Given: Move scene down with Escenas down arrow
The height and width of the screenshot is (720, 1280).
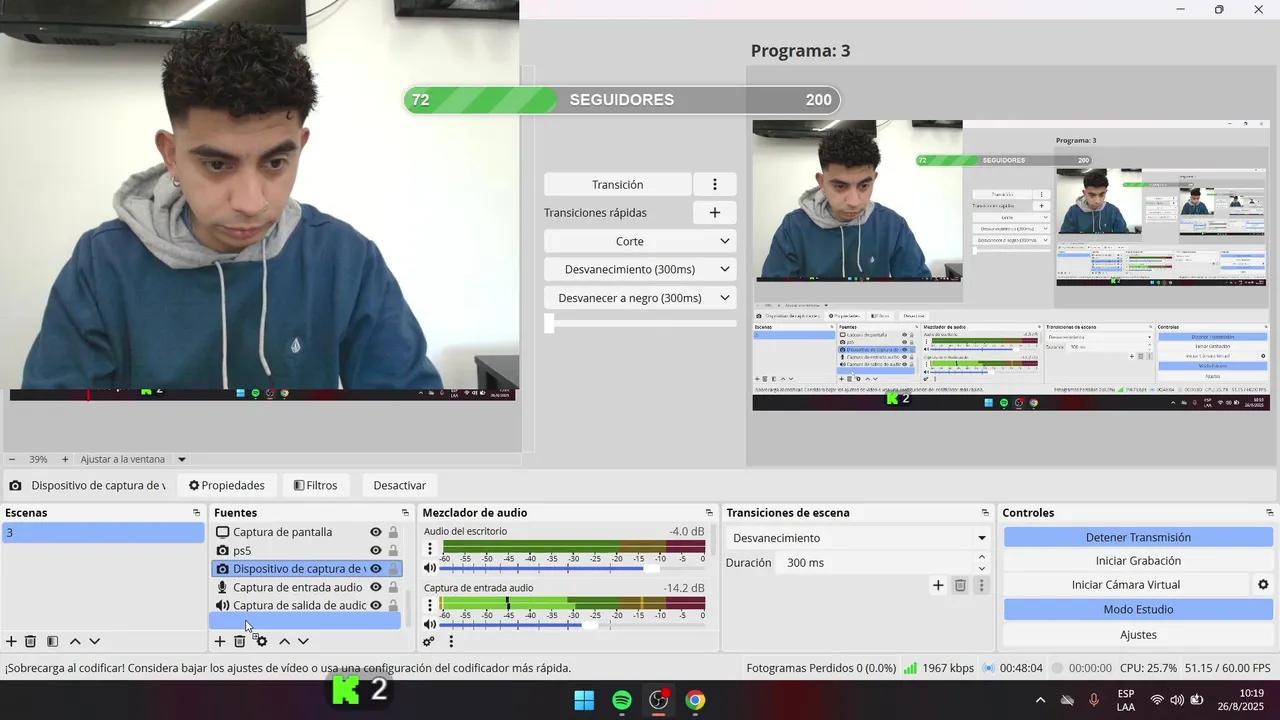Looking at the screenshot, I should (x=95, y=641).
